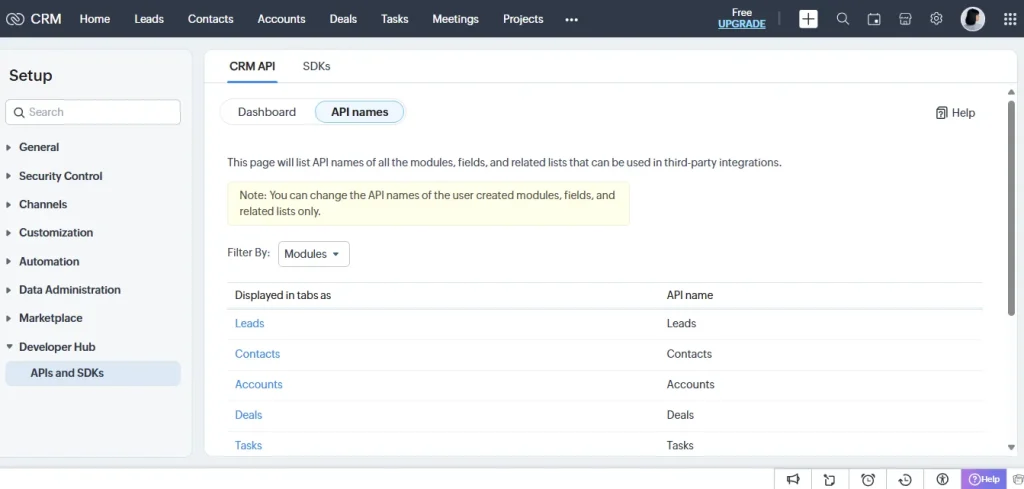Viewport: 1024px width, 489px height.
Task: Click 'Displayed in tabs as' column header
Action: click(283, 295)
